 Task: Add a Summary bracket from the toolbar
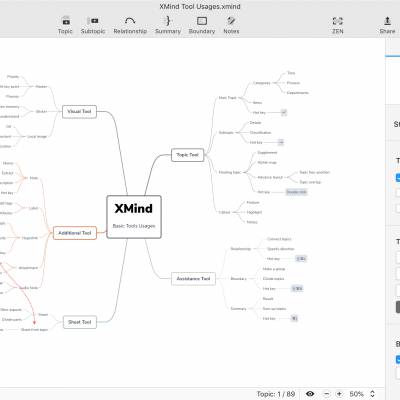pos(168,25)
